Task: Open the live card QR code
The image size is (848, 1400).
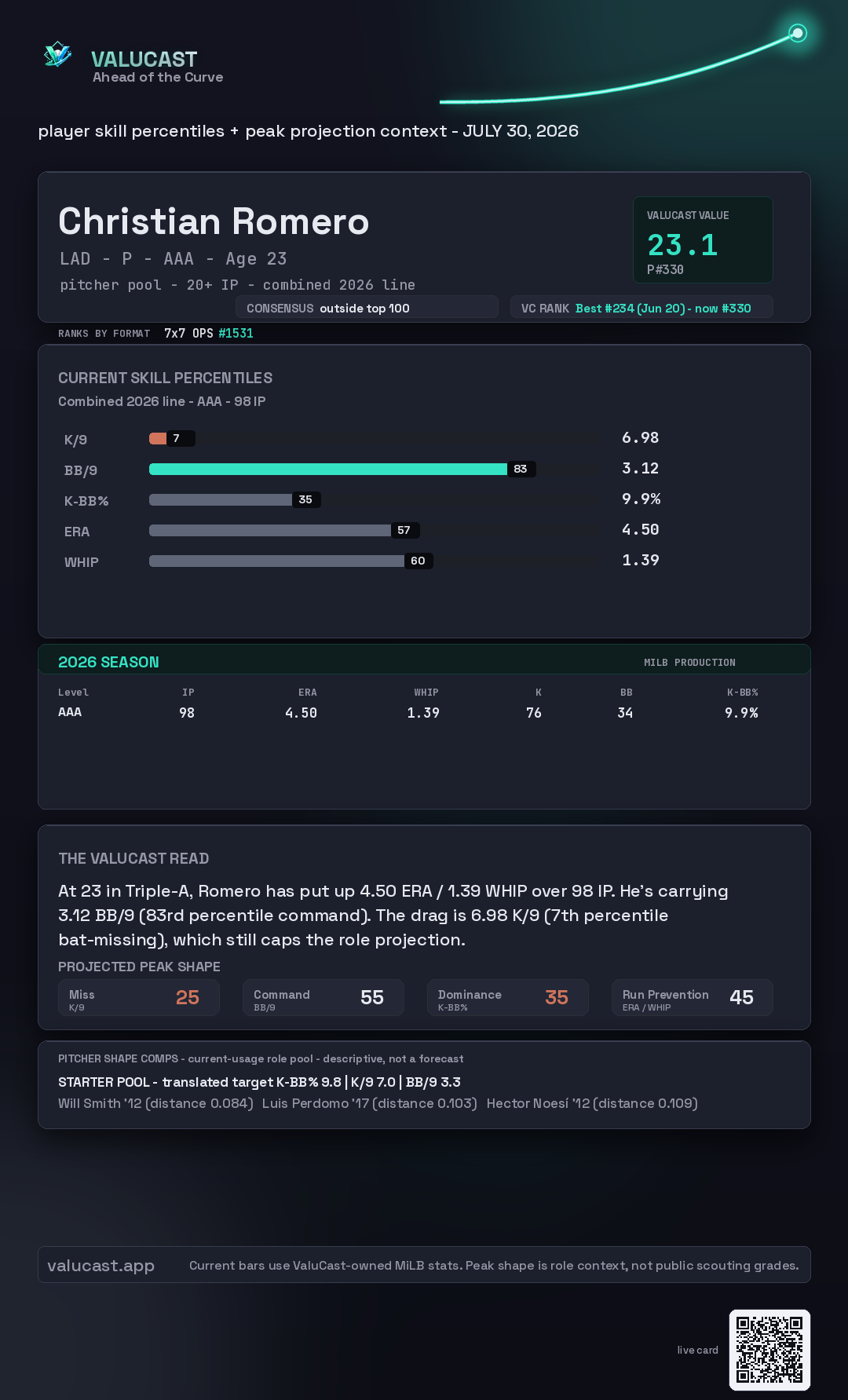Action: tap(769, 1350)
